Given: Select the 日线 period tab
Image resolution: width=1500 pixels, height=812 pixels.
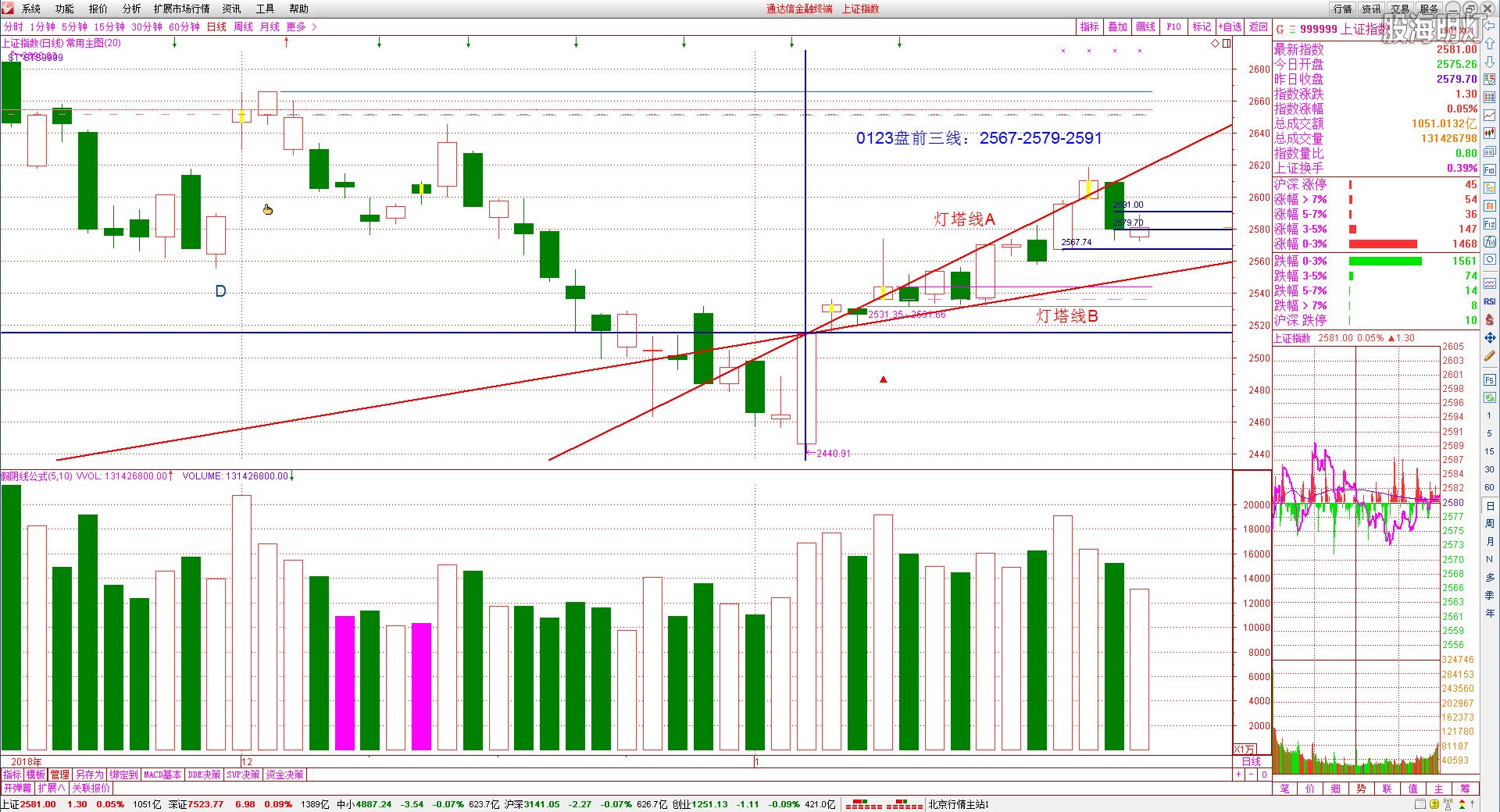Looking at the screenshot, I should tap(216, 27).
